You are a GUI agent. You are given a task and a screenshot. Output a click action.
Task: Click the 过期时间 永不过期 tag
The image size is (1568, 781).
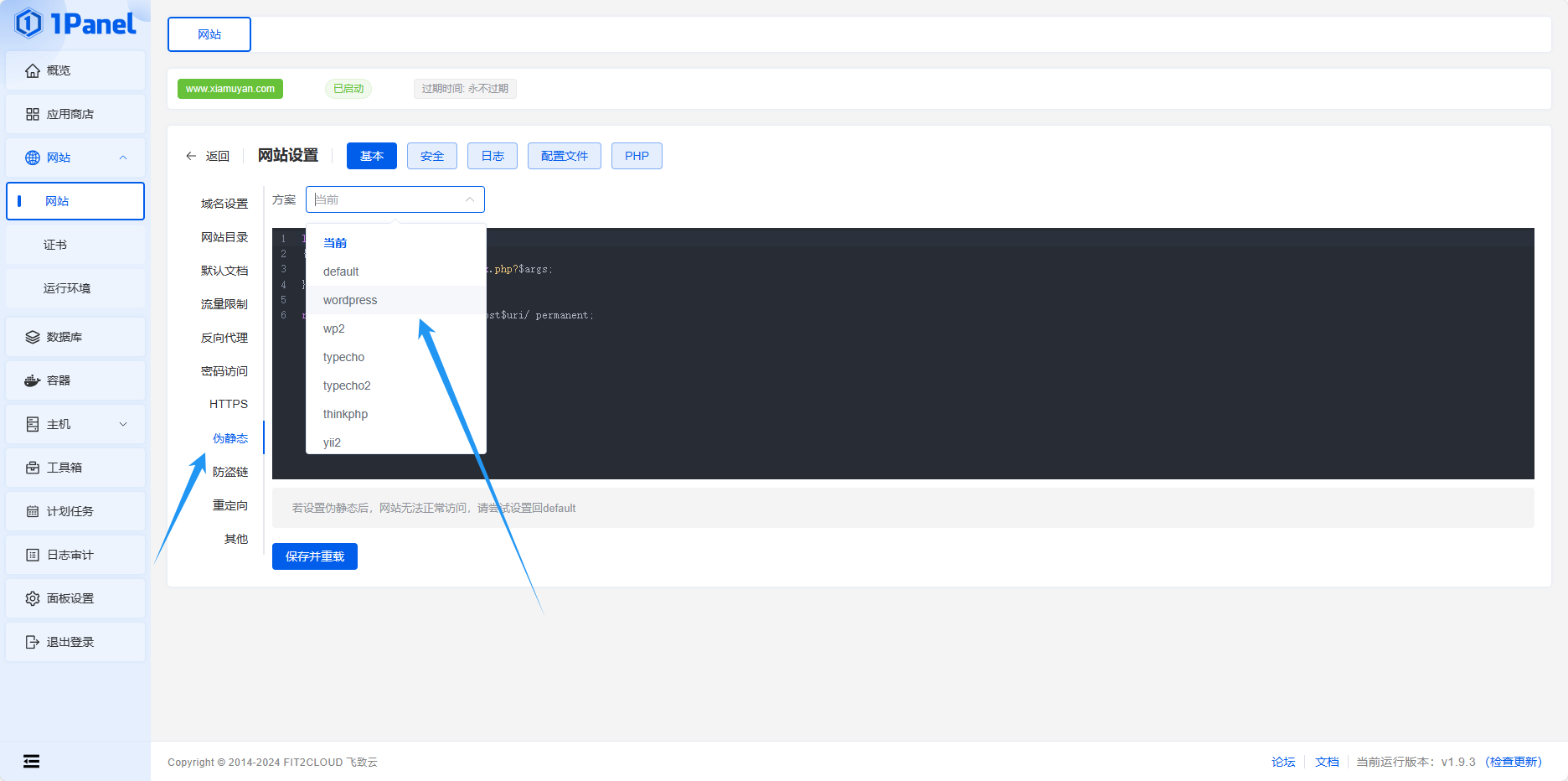(x=465, y=89)
